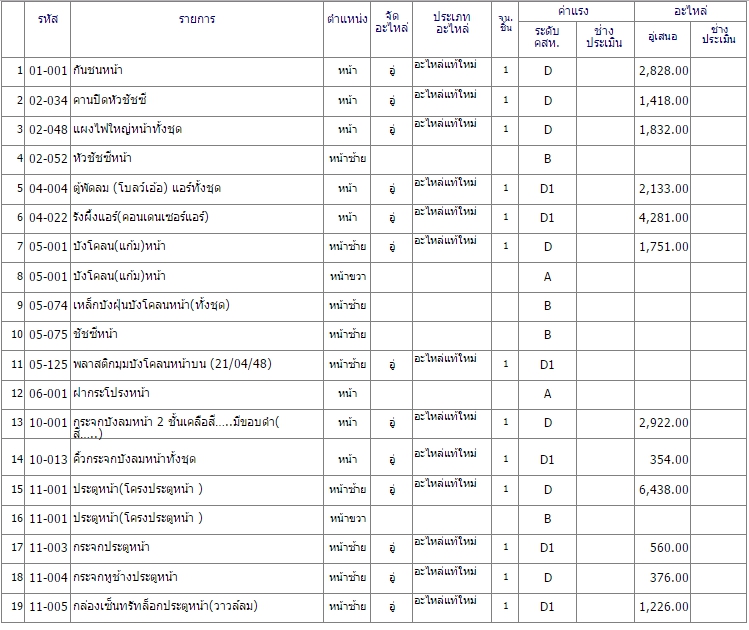Click code 11-004 in row 18

(48, 577)
